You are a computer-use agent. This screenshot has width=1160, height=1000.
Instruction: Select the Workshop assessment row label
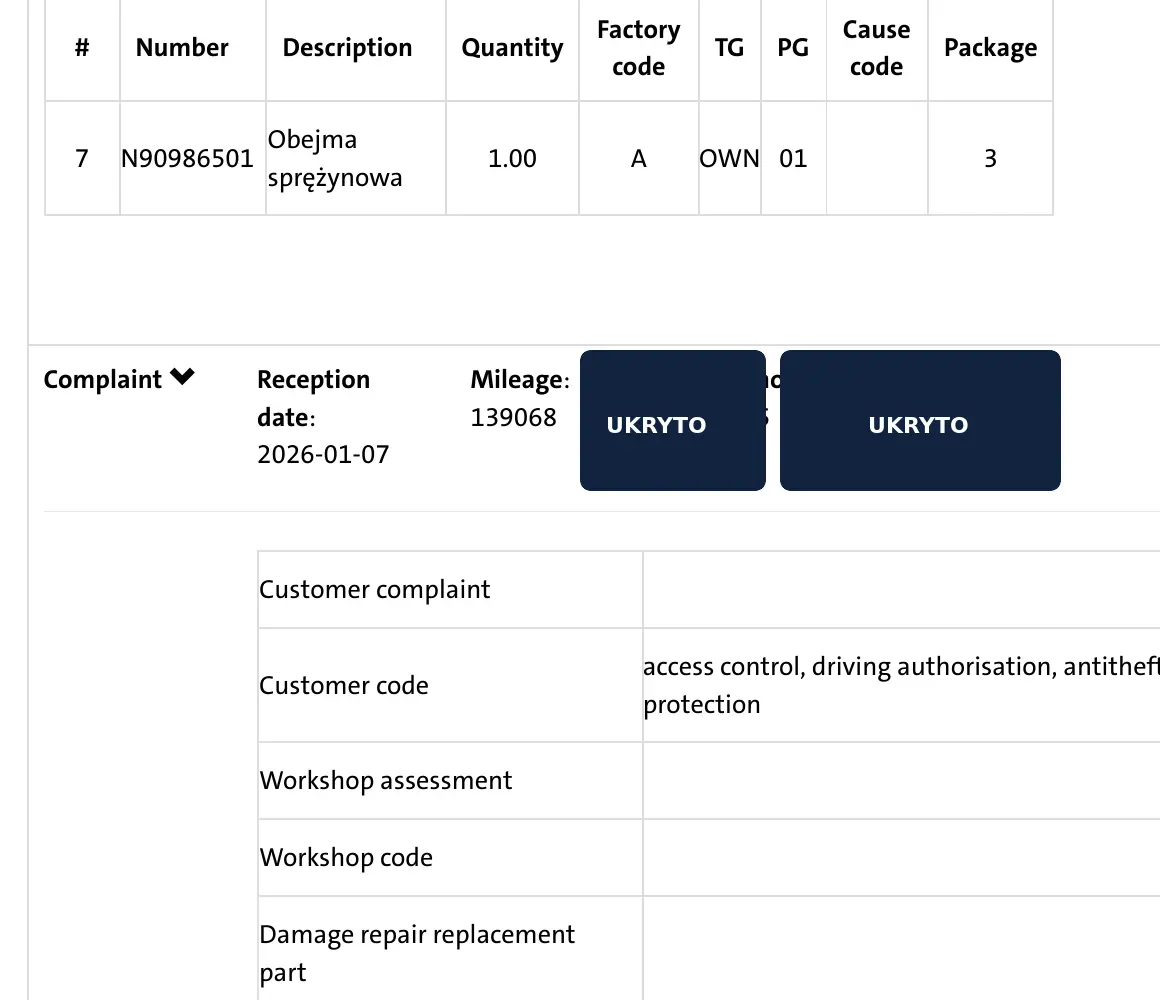[x=385, y=780]
